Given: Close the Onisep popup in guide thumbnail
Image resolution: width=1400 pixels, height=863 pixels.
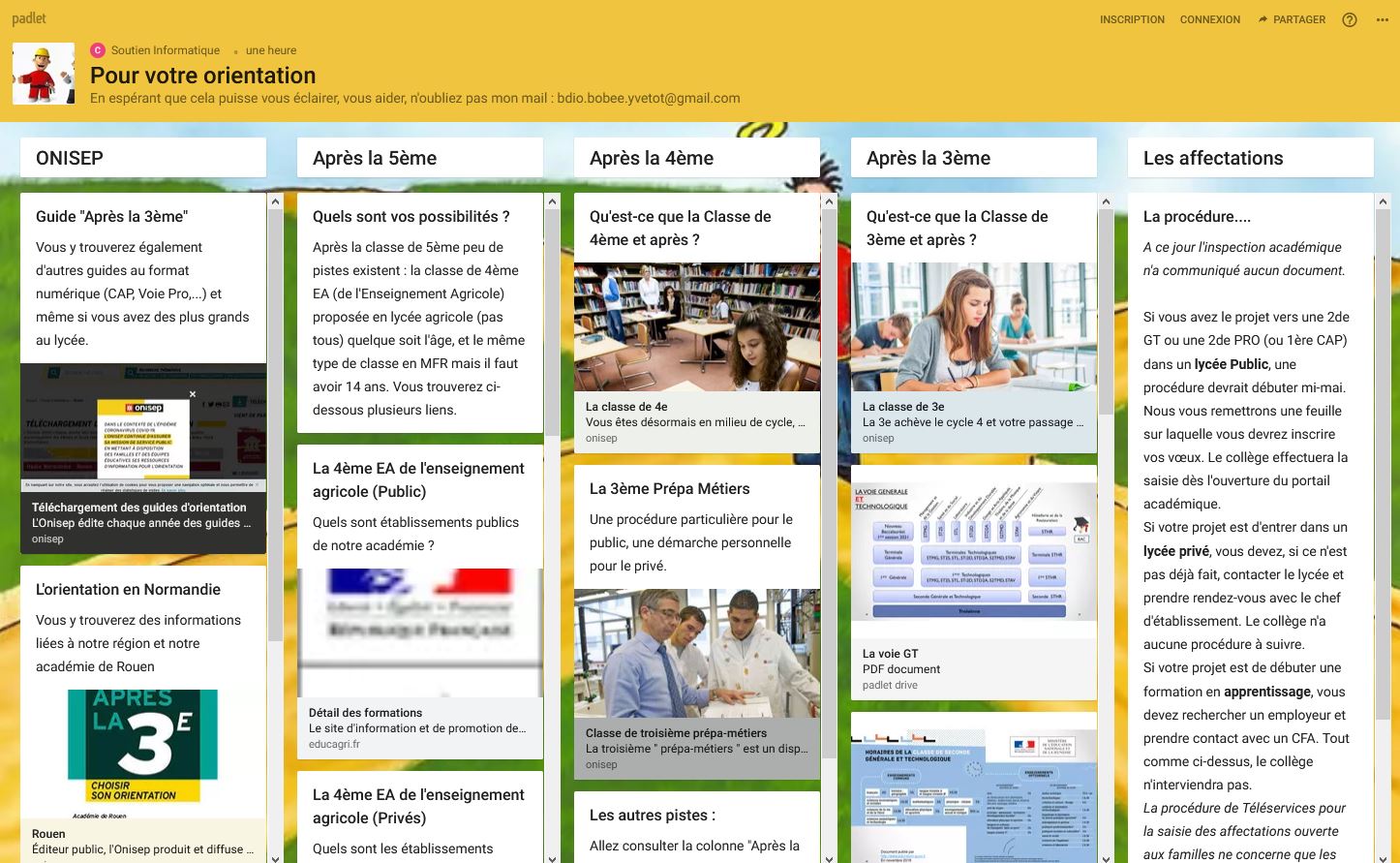Looking at the screenshot, I should (x=193, y=394).
